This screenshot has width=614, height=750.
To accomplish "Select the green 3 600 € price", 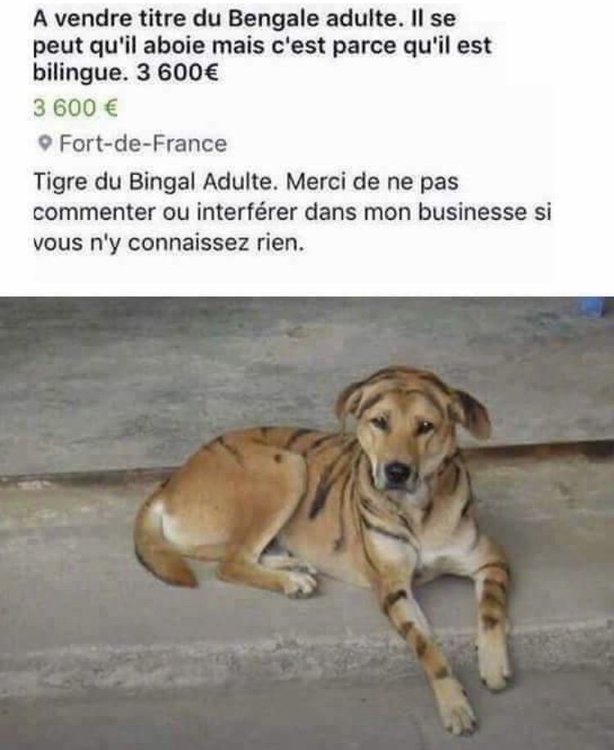I will pos(75,108).
